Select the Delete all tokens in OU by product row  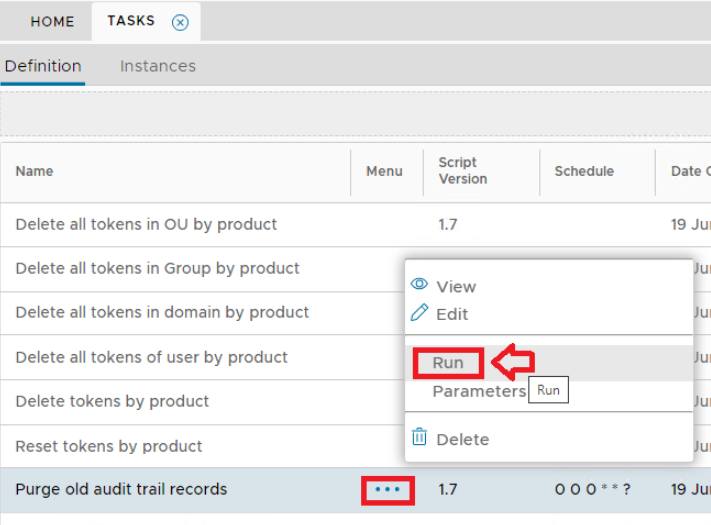click(146, 224)
